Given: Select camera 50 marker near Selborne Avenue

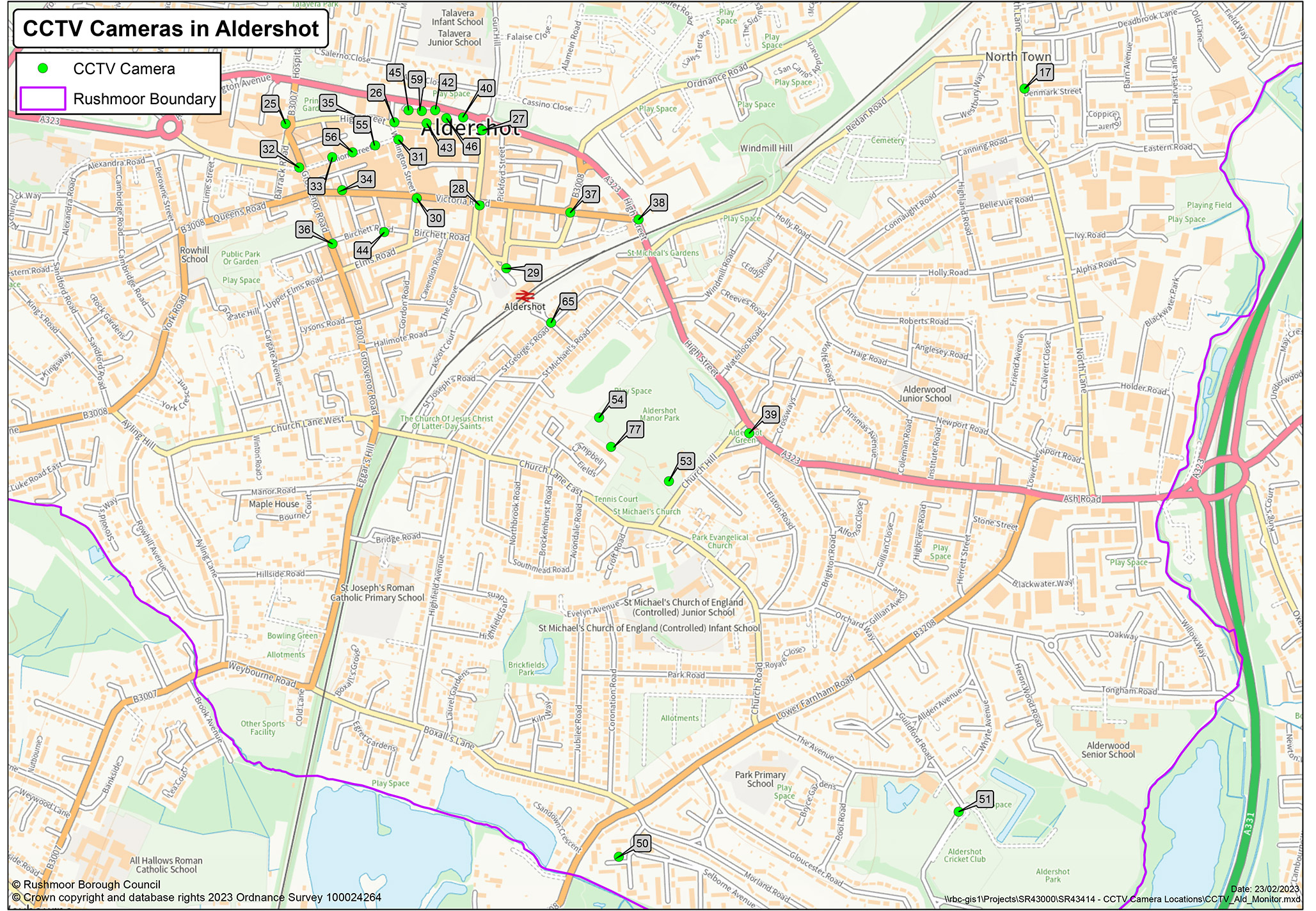Looking at the screenshot, I should pos(619,856).
